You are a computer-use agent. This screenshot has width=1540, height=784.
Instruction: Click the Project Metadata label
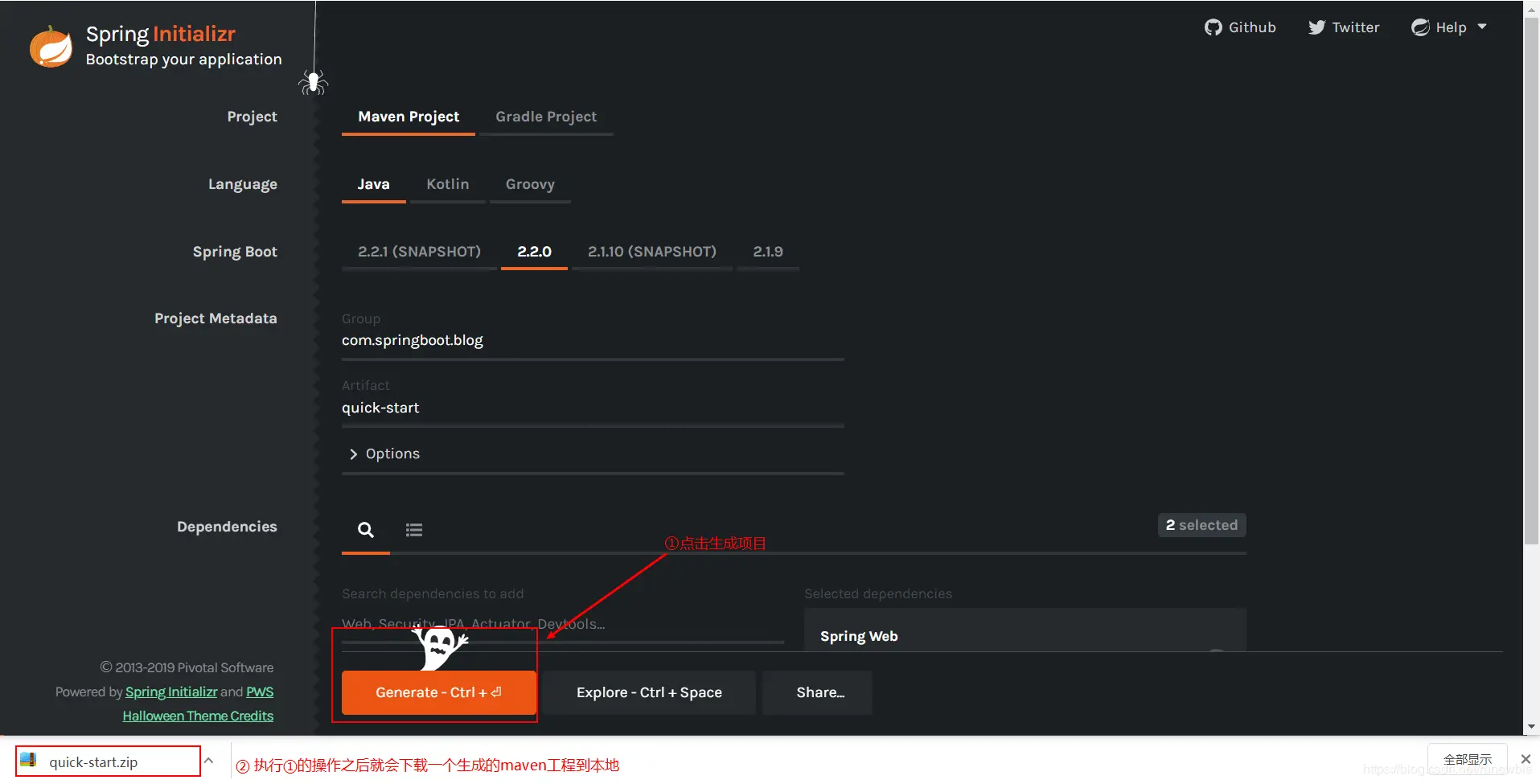(x=216, y=318)
